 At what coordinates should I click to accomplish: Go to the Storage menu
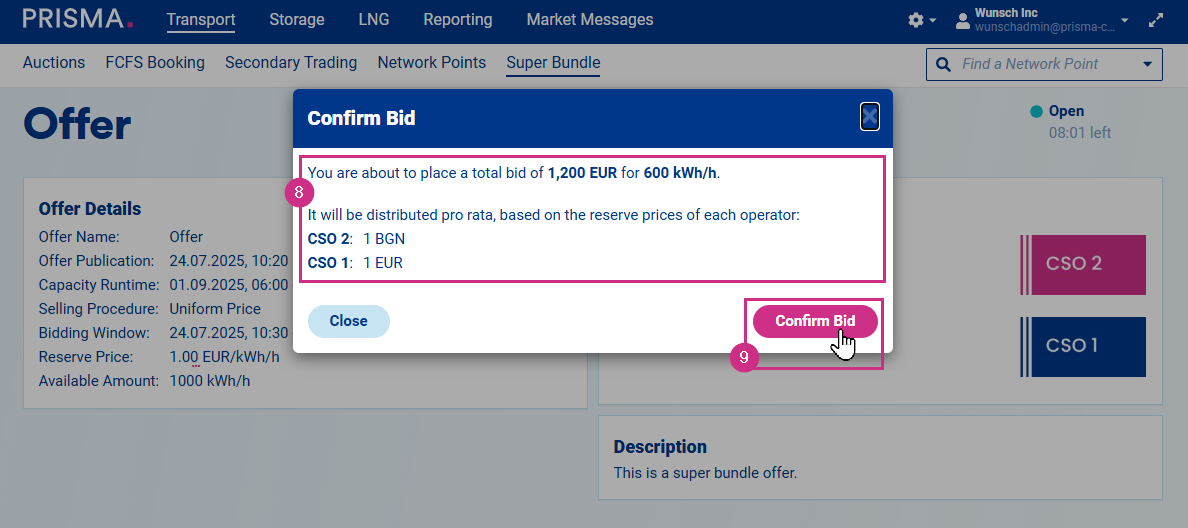297,20
